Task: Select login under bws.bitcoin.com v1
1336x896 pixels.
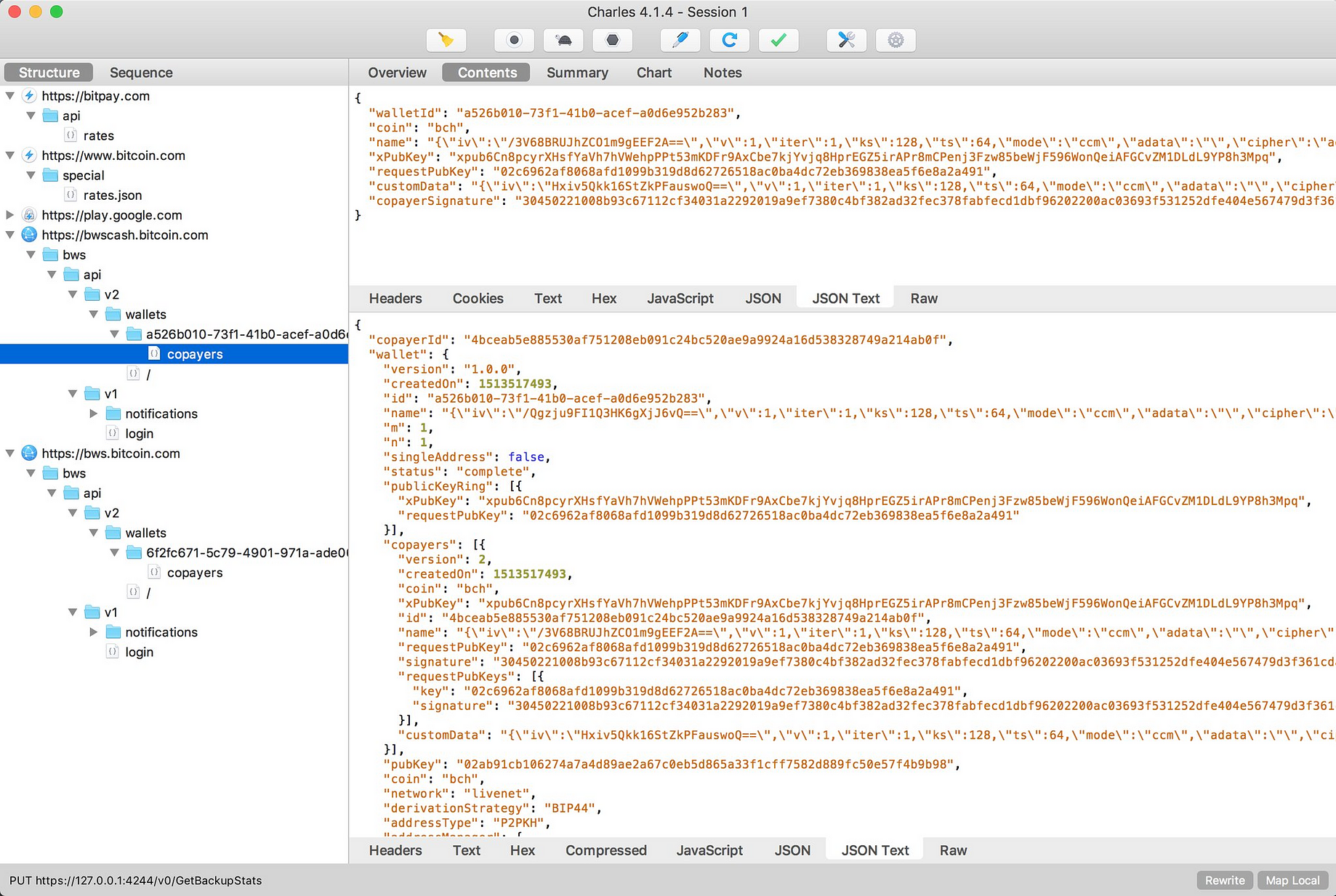Action: (x=139, y=653)
